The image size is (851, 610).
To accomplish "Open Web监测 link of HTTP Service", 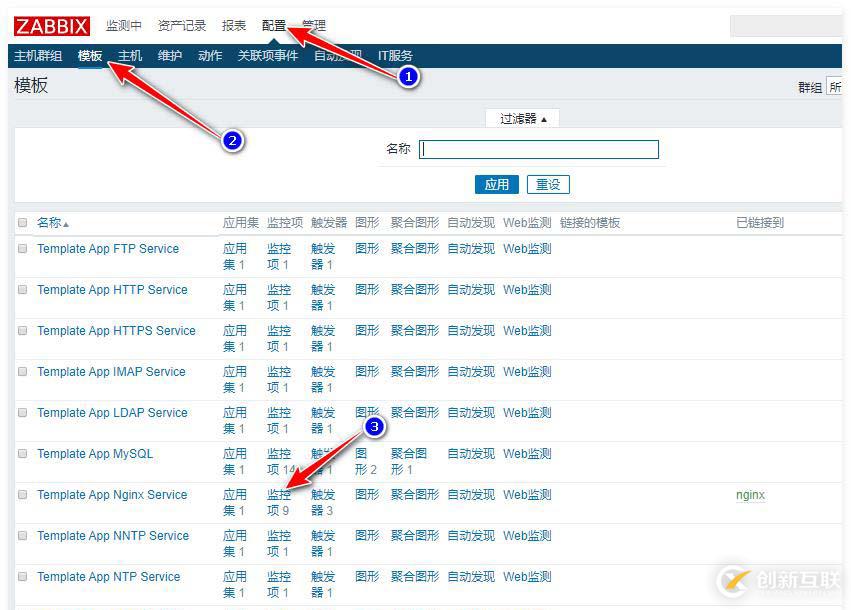I will point(527,290).
